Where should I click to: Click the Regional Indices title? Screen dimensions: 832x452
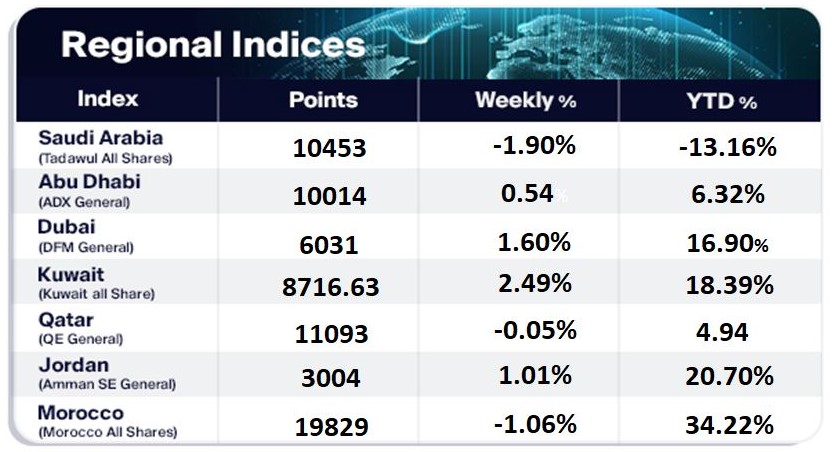(213, 45)
